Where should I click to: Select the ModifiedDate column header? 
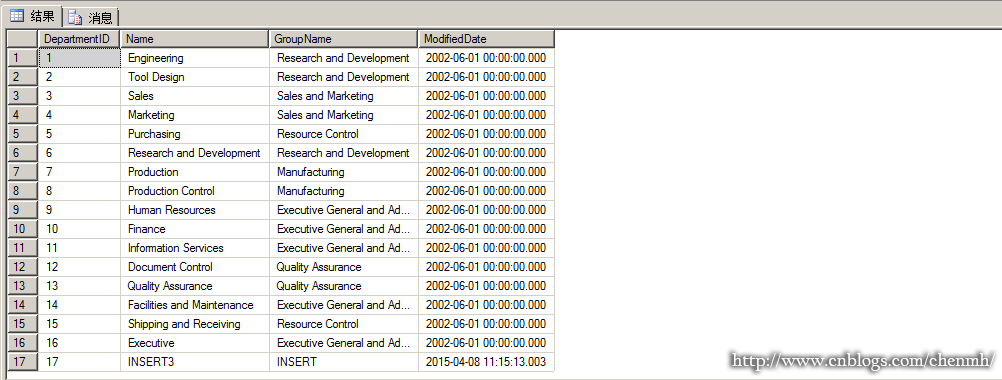486,39
